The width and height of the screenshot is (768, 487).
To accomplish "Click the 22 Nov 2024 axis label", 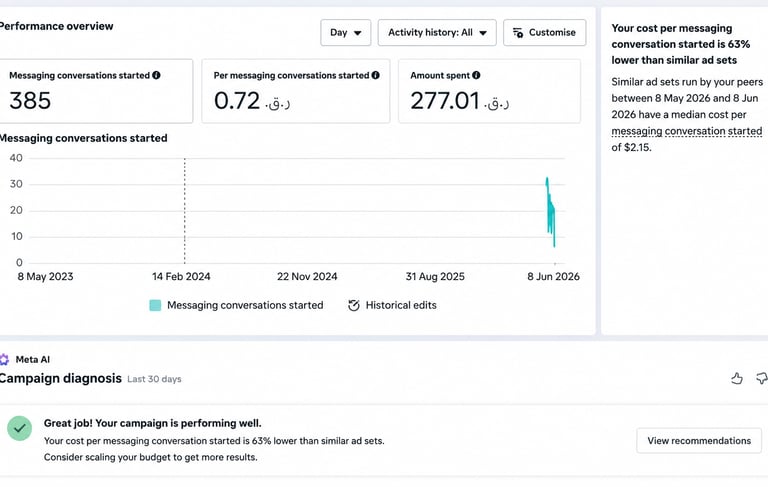I will click(x=307, y=277).
